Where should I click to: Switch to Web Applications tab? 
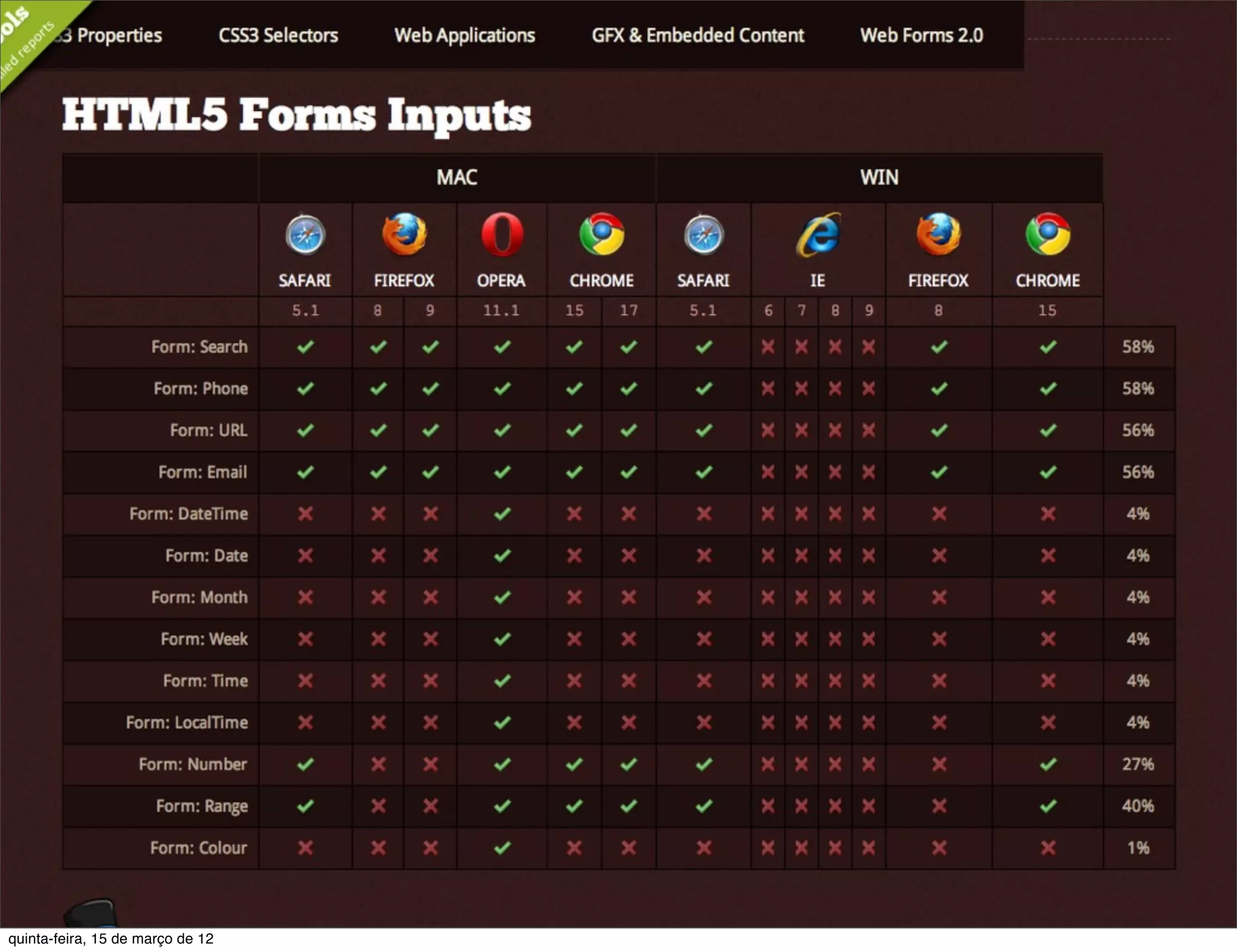464,36
